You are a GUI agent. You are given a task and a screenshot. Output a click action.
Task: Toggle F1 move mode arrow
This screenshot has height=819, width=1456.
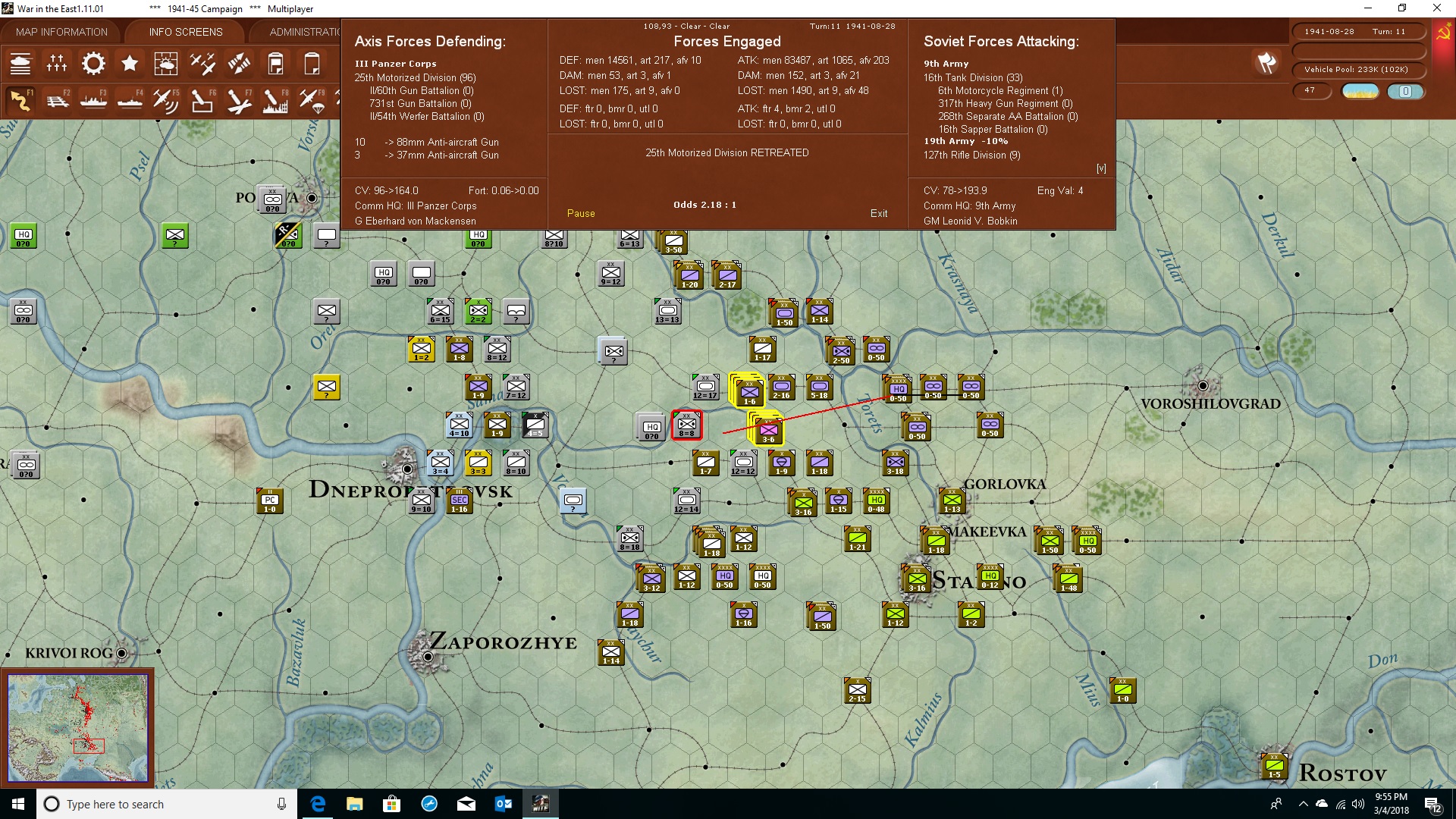click(x=20, y=101)
